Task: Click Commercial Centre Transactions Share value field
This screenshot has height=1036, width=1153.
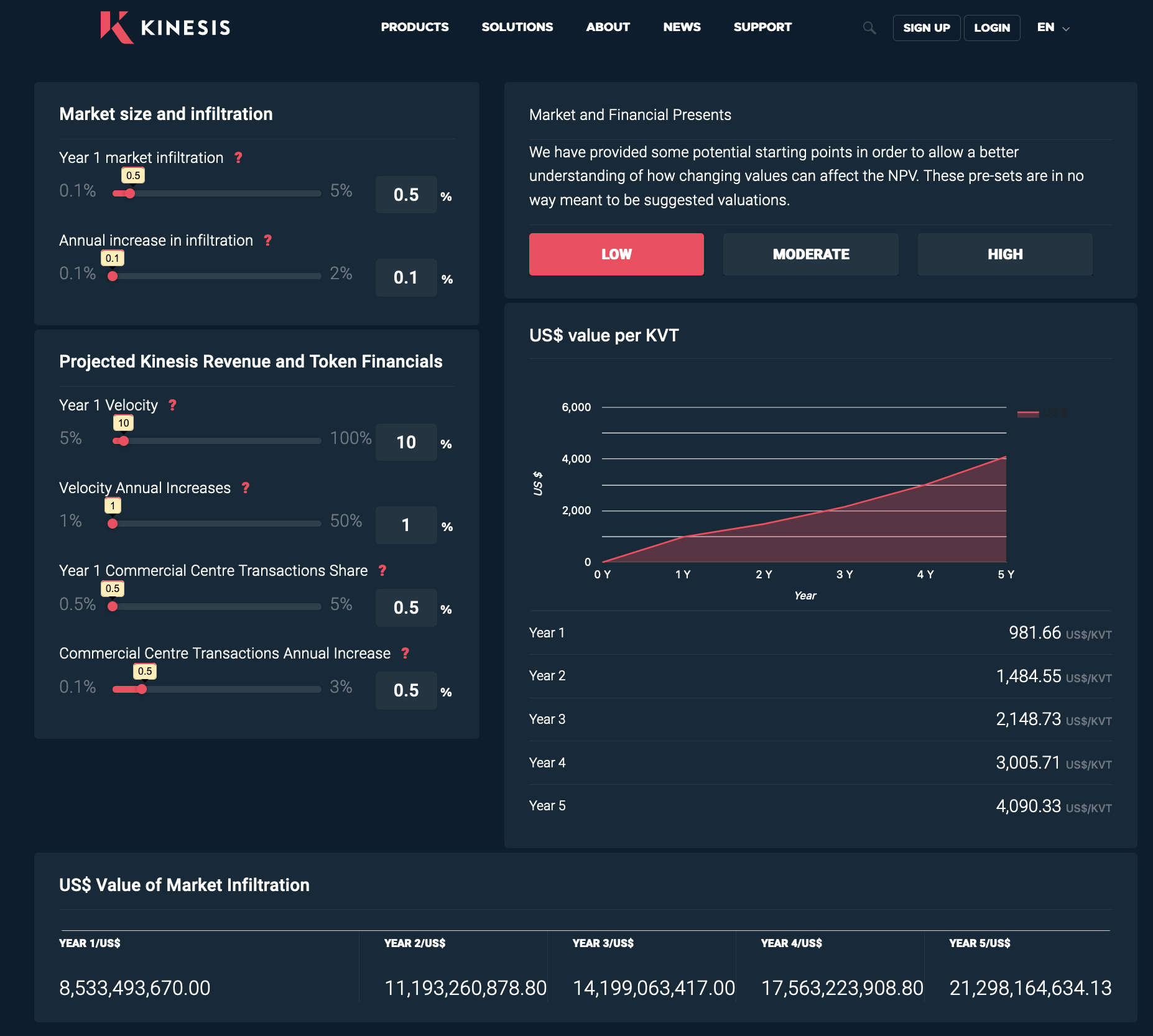Action: click(x=406, y=608)
